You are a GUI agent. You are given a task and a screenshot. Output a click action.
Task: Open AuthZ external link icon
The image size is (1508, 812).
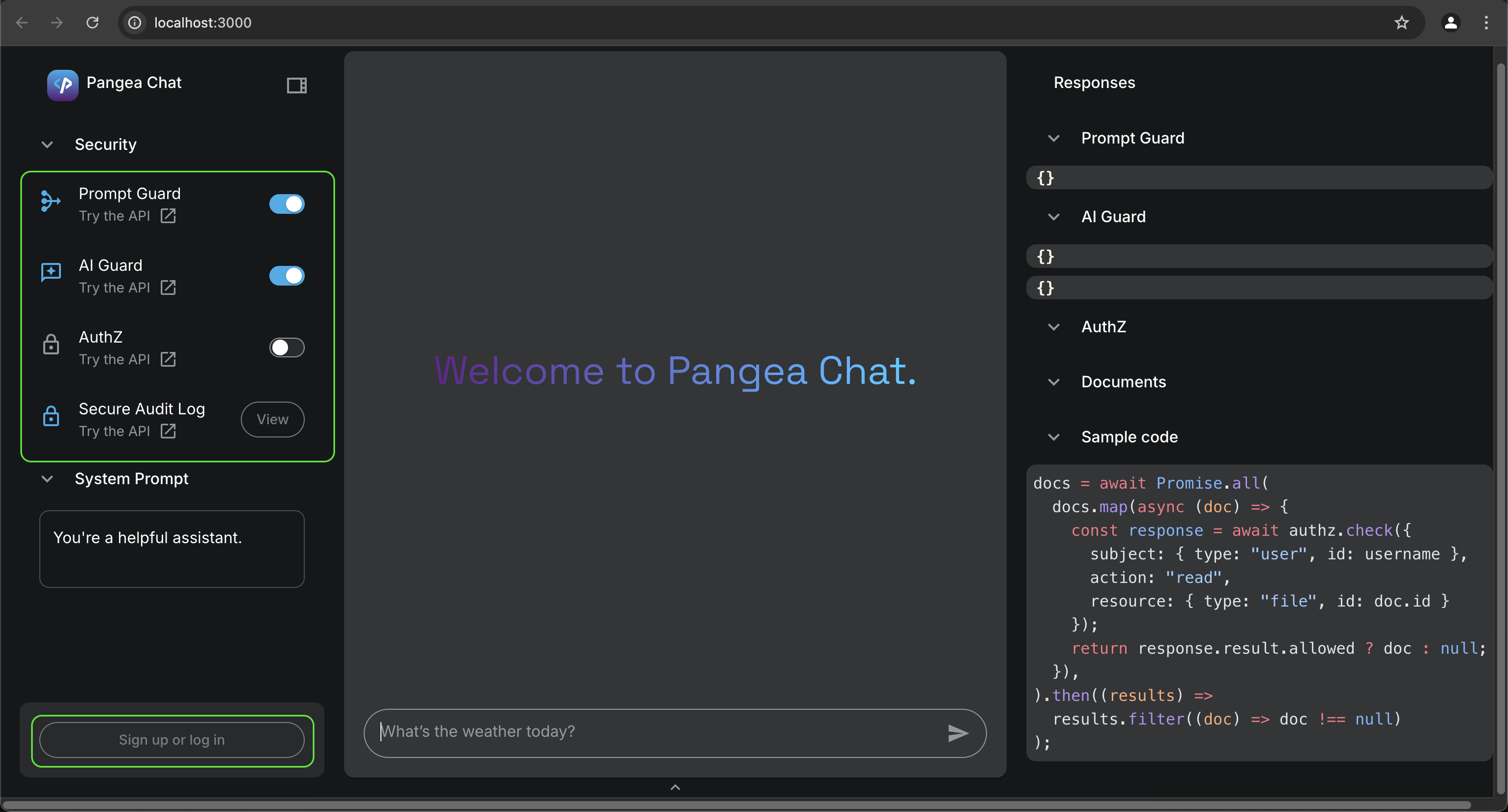pos(168,359)
